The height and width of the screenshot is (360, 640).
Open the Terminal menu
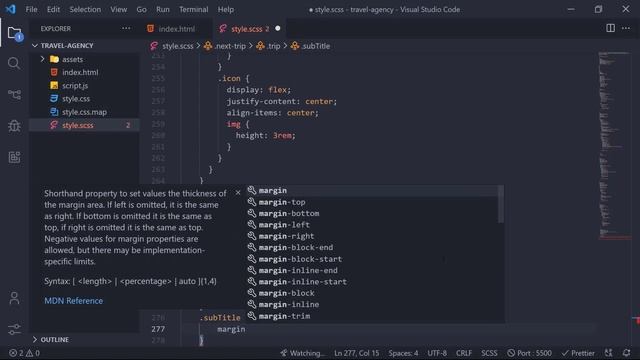tap(193, 9)
